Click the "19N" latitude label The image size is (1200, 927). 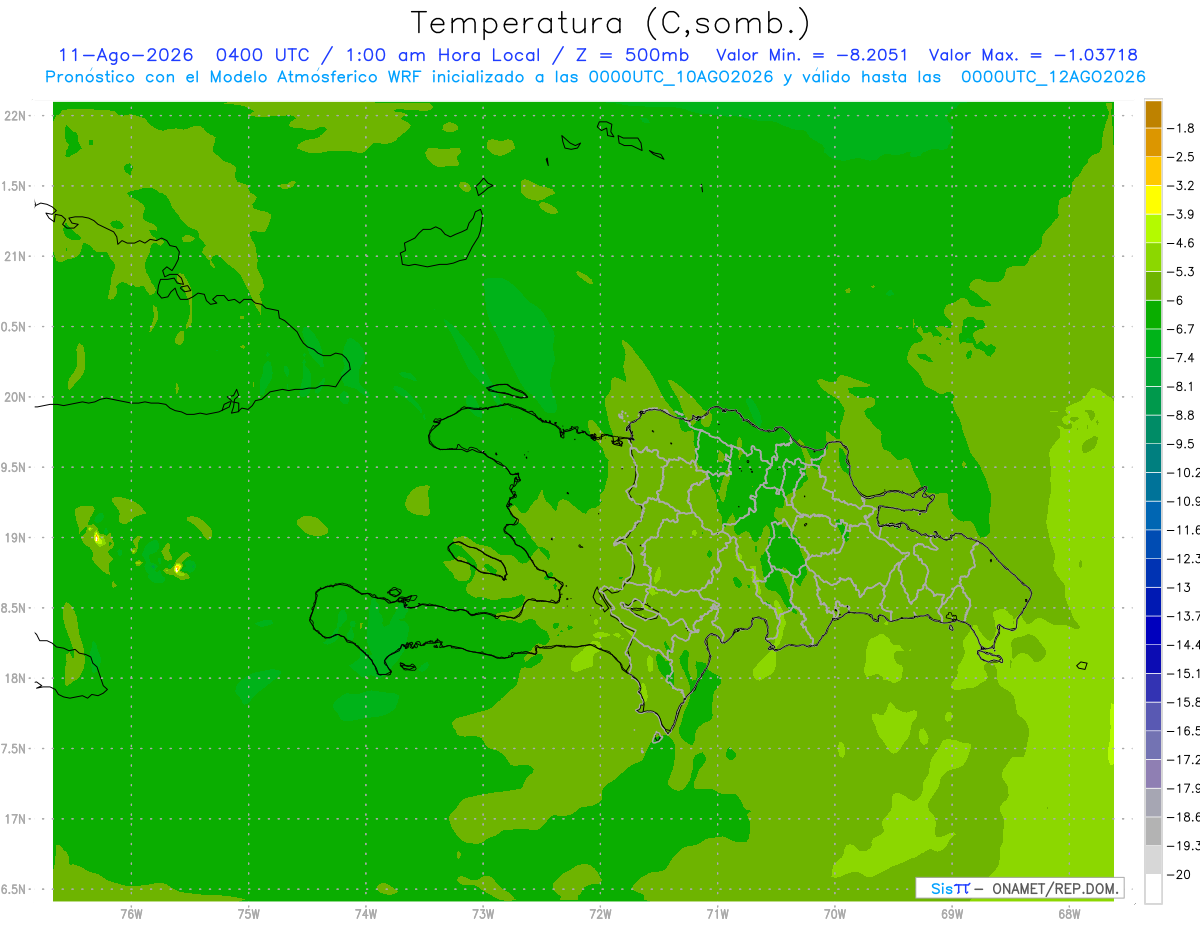[17, 538]
